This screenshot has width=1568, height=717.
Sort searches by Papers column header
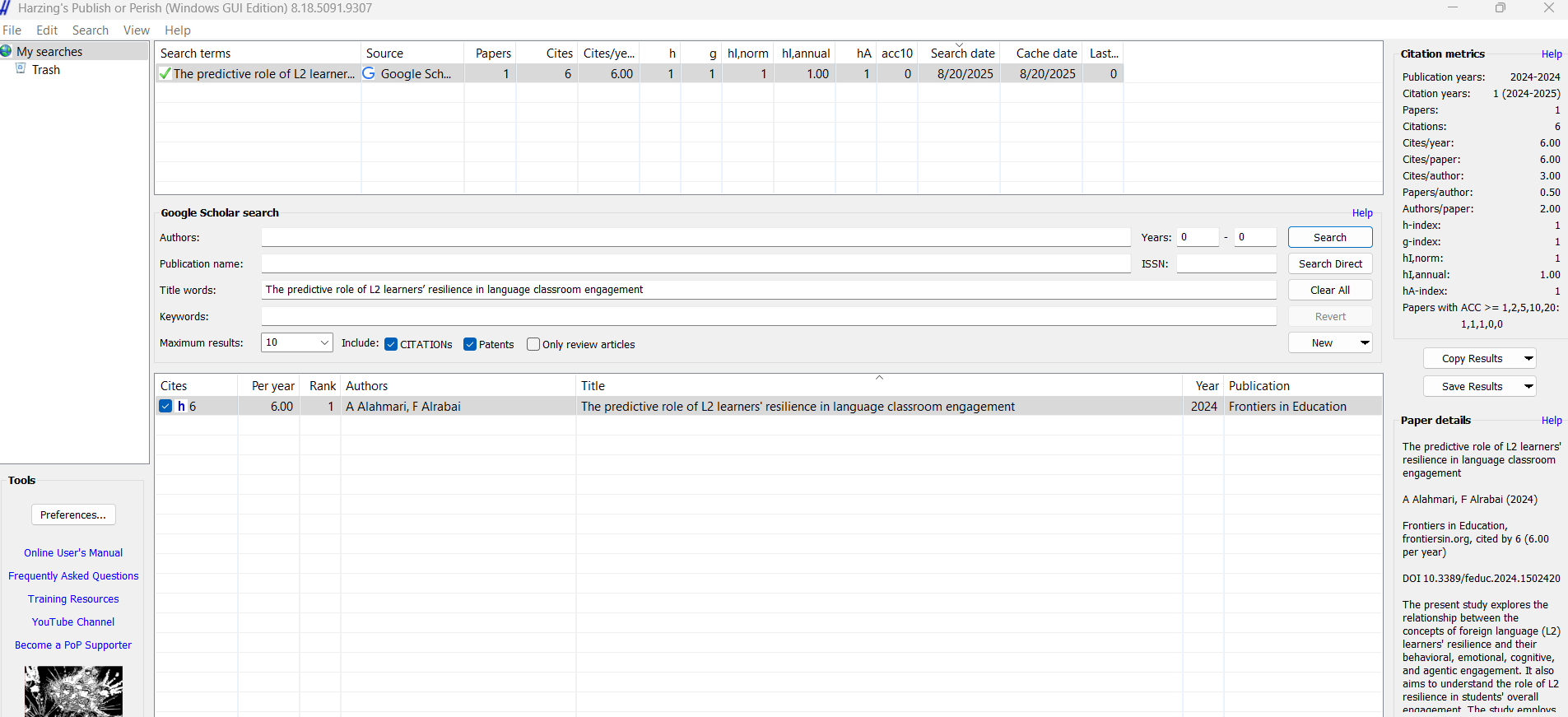(x=491, y=53)
